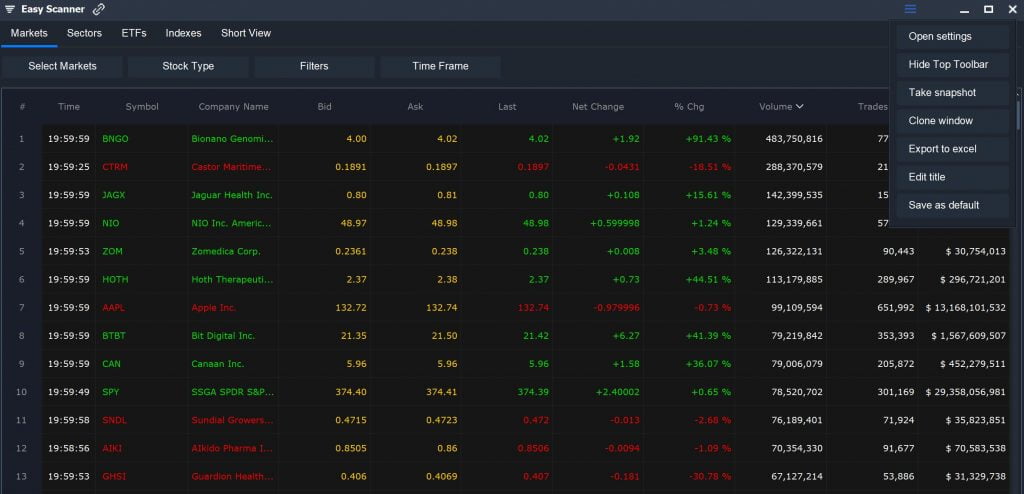Sort by the Volume column header
Viewport: 1024px width, 494px height.
(775, 107)
